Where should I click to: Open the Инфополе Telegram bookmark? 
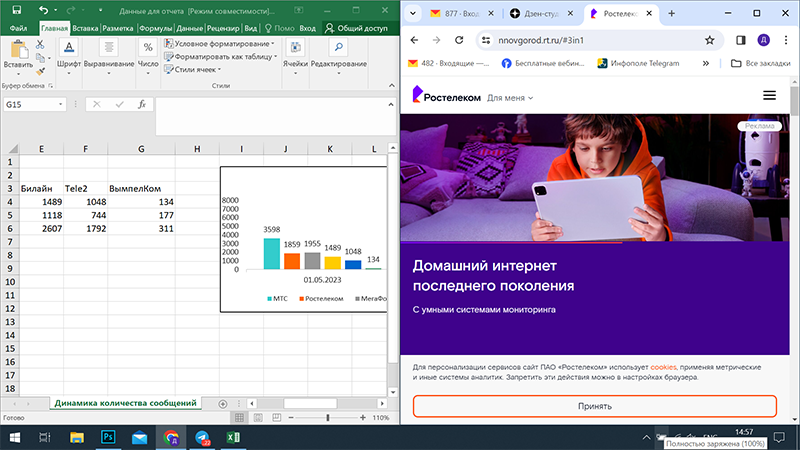pos(638,63)
